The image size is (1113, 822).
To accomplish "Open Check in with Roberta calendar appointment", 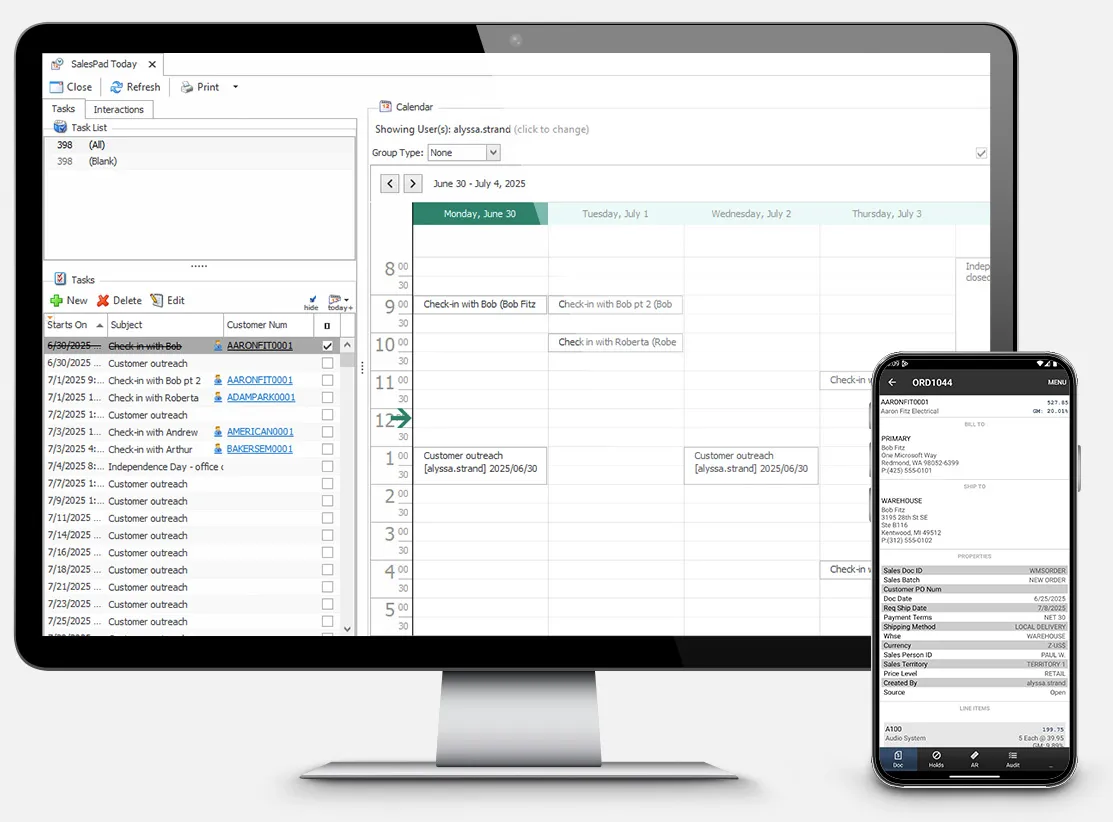I will point(615,342).
